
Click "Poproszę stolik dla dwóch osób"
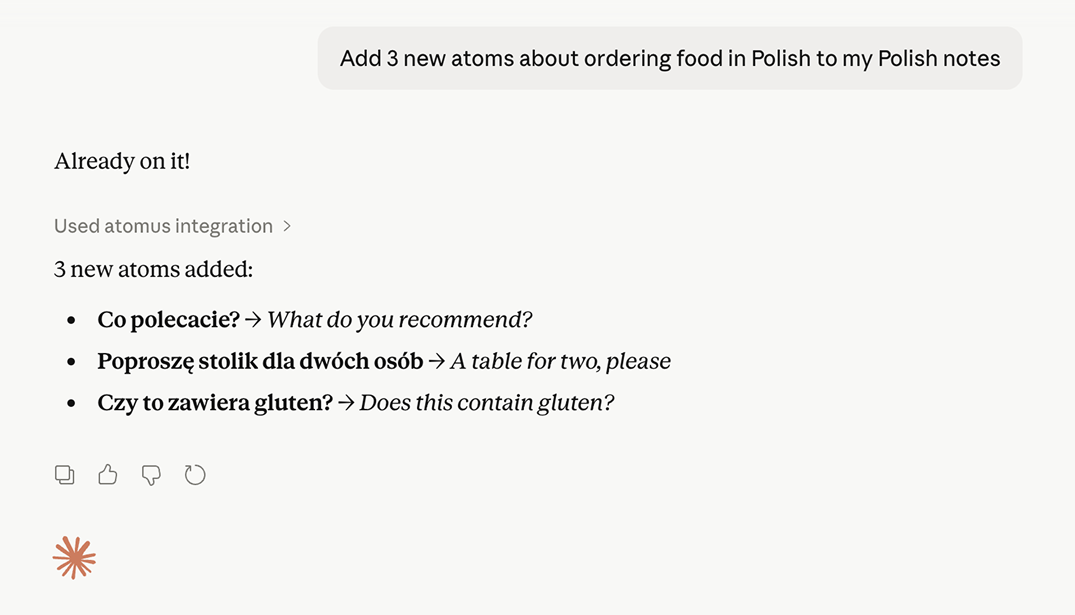pyautogui.click(x=260, y=361)
